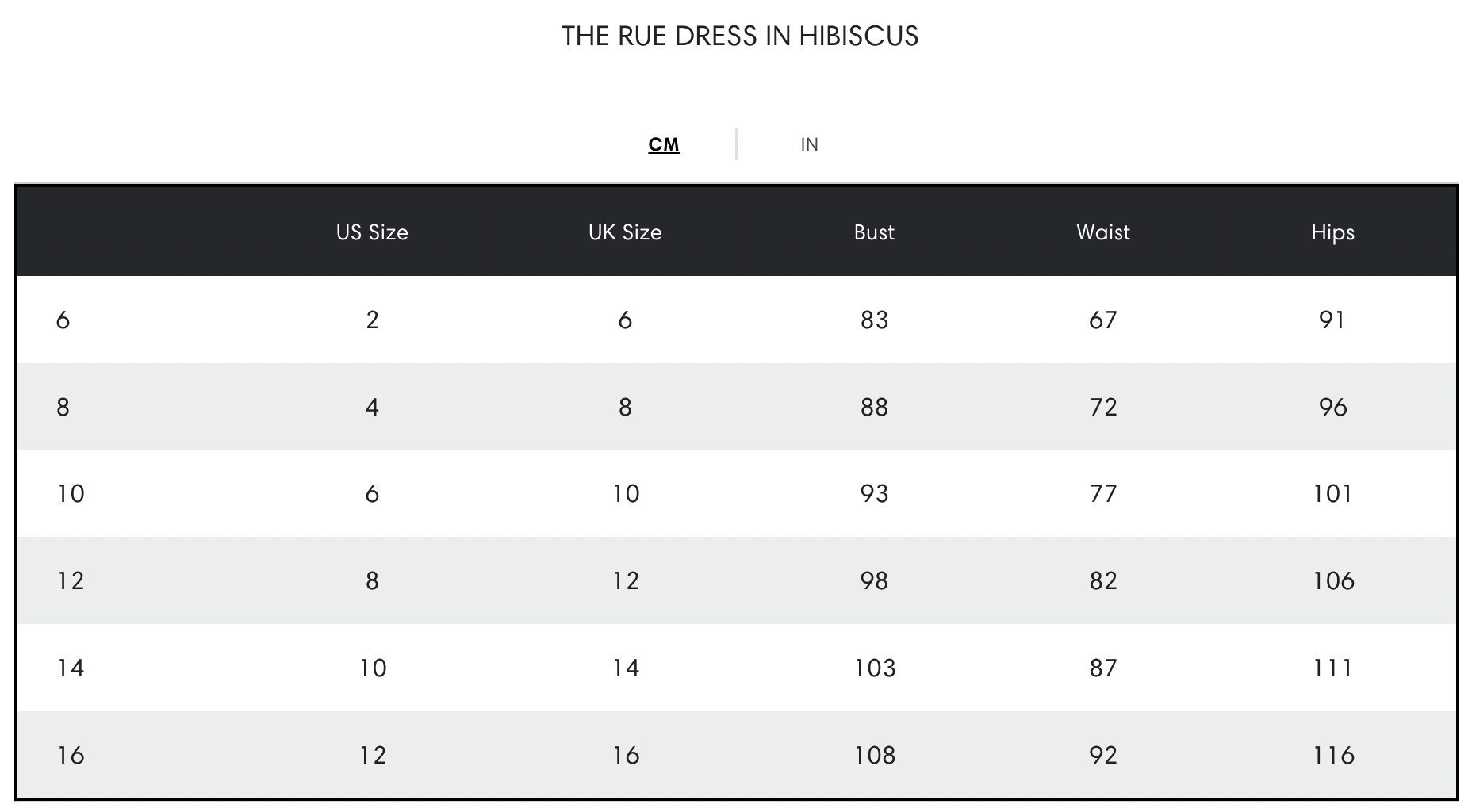The image size is (1472, 812).
Task: Select the size 8 row label
Action: [x=63, y=408]
